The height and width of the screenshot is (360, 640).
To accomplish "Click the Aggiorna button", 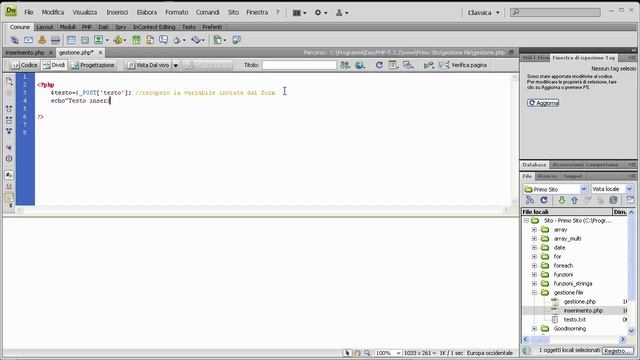I will 543,103.
